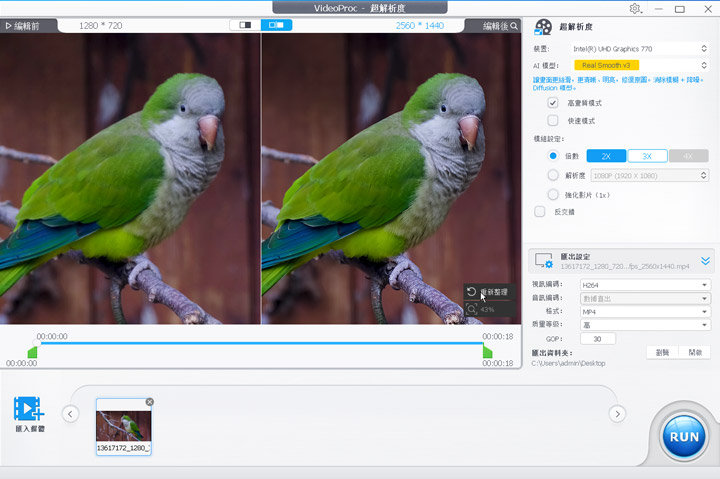Open the AI 模型 Real Smooth v3 dropdown
The height and width of the screenshot is (479, 720).
coord(640,65)
